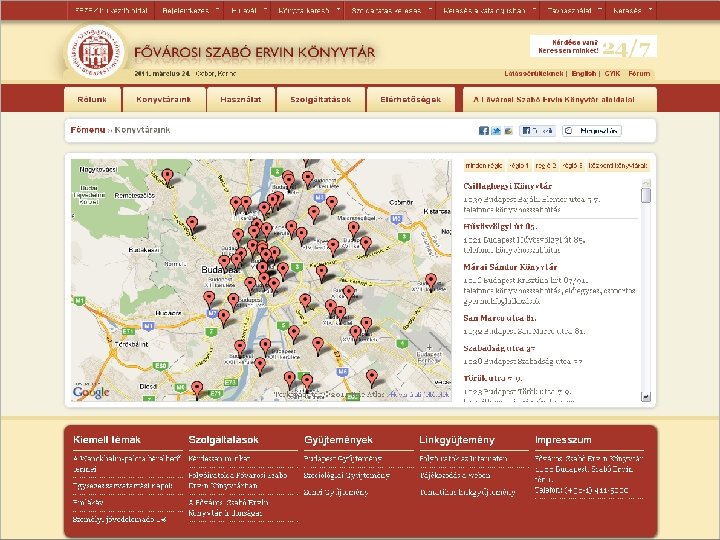The width and height of the screenshot is (720, 540).
Task: Open the Kérdezzen minket footer link
Action: (x=219, y=458)
